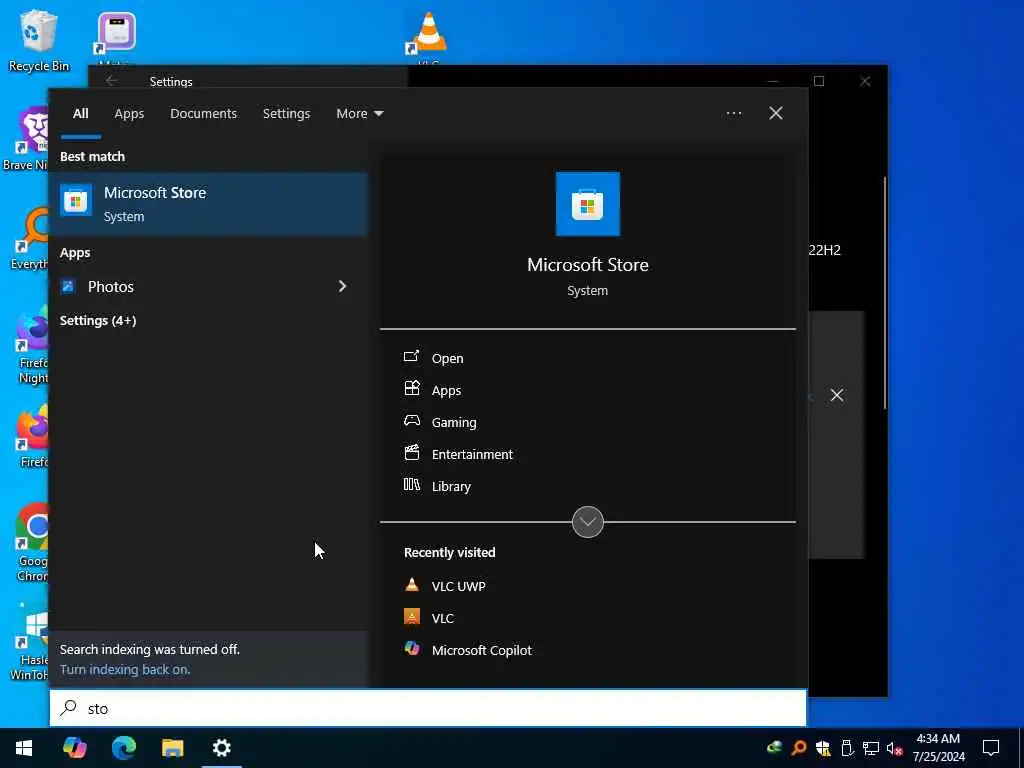1024x768 pixels.
Task: Select Photos app result
Action: [110, 286]
